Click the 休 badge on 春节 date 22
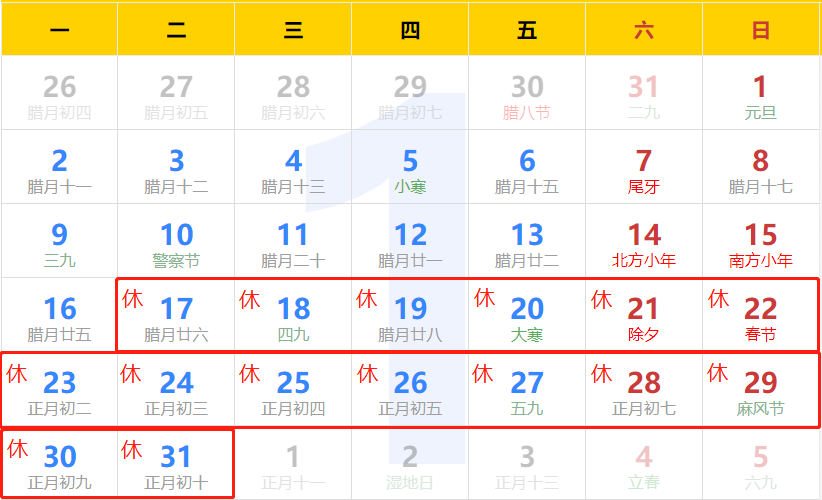The height and width of the screenshot is (500, 822). tap(719, 299)
